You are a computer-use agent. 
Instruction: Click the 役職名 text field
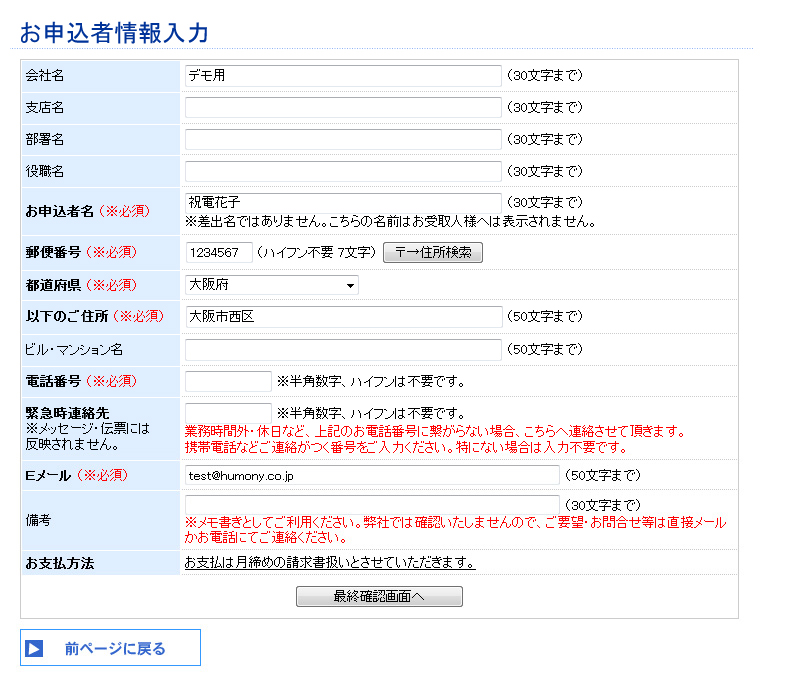click(343, 171)
